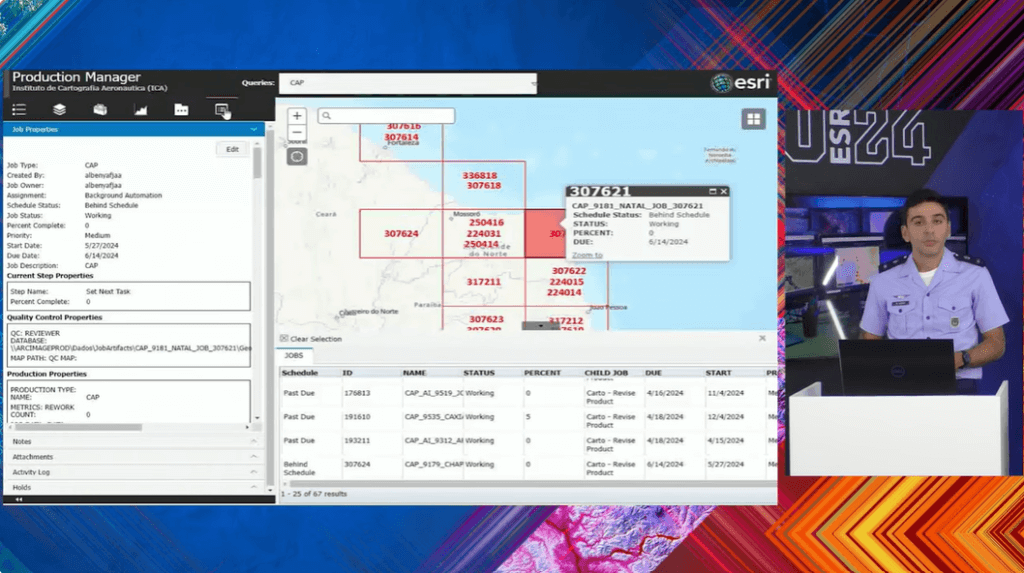Open the folder with dots icon
The image size is (1024, 573).
[x=182, y=110]
